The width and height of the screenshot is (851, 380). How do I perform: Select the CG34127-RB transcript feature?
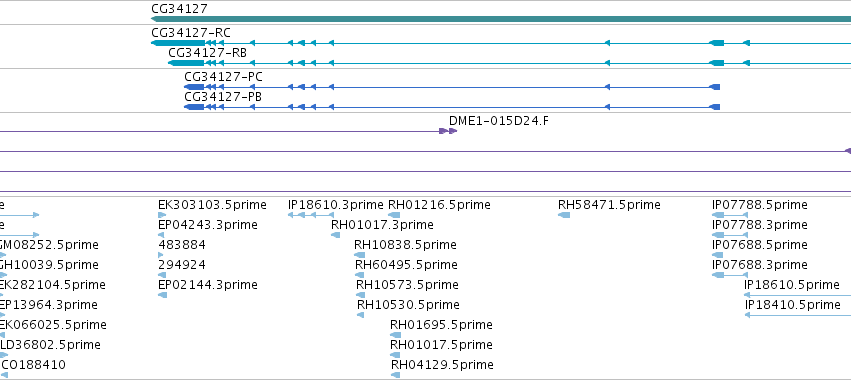510,63
